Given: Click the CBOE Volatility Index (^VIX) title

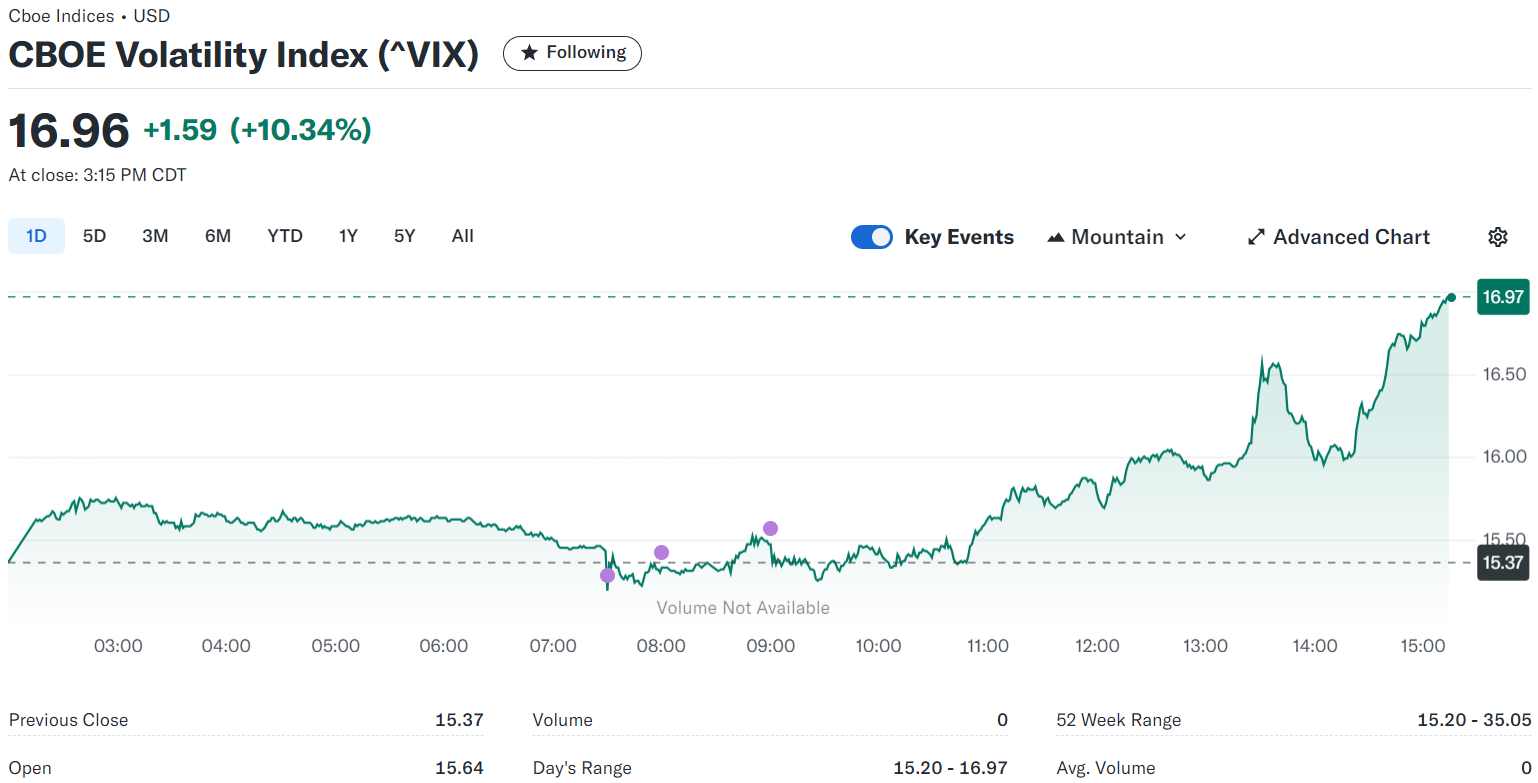Looking at the screenshot, I should pos(244,54).
